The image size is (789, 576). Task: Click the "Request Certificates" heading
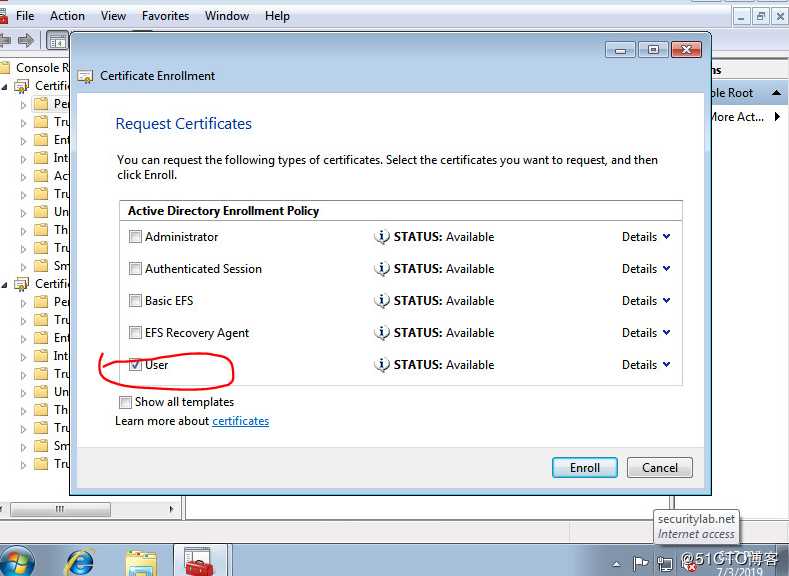coord(184,124)
